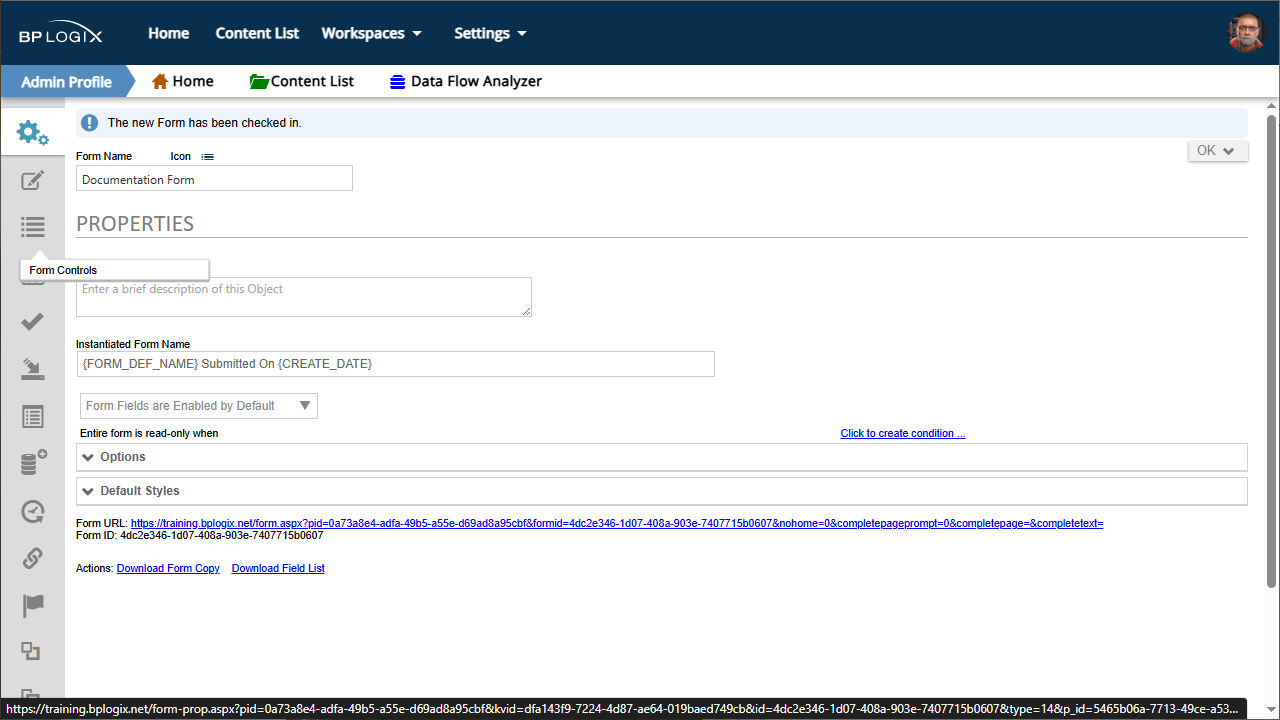
Task: Open the pencil edit form sidebar icon
Action: [32, 180]
